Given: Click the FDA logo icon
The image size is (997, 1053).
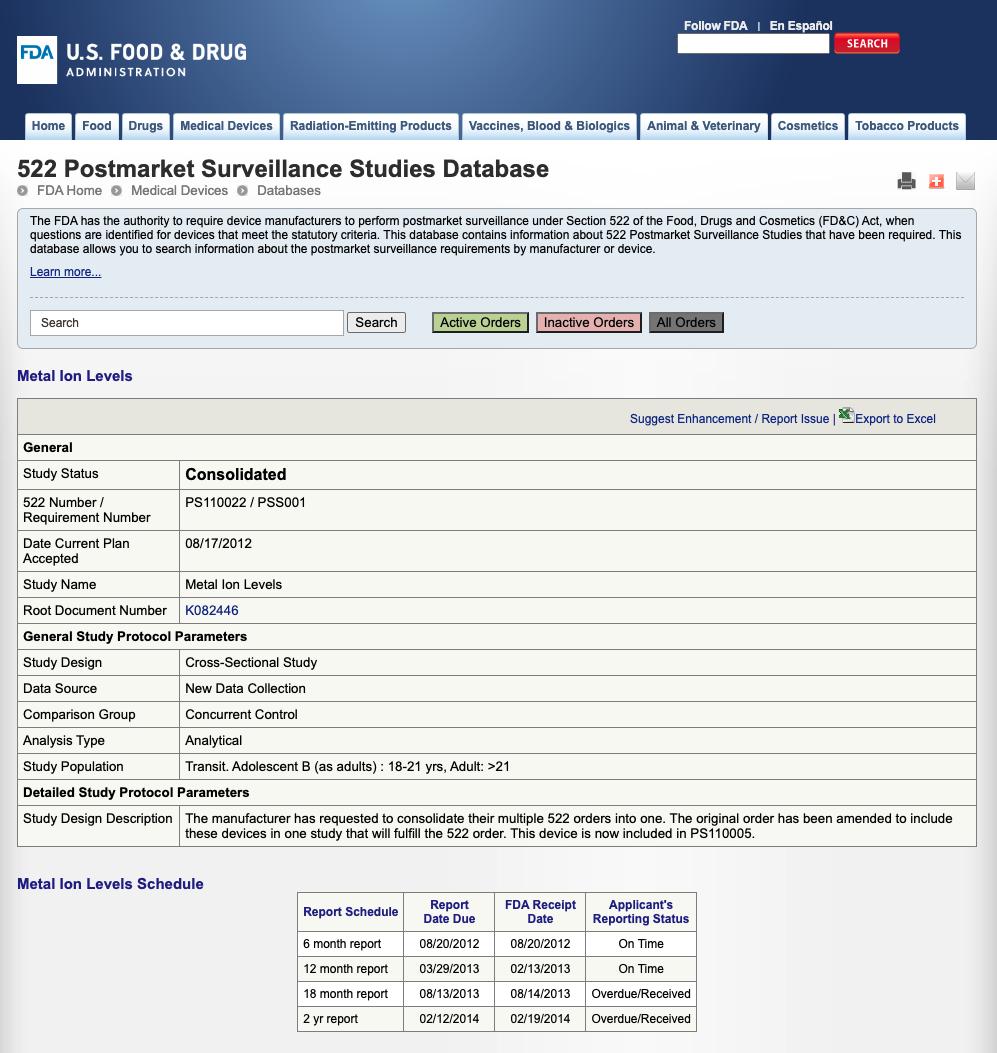Looking at the screenshot, I should (37, 60).
